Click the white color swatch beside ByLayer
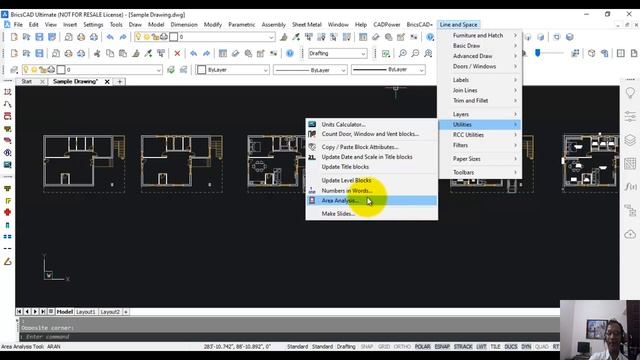The height and width of the screenshot is (360, 640). [202, 70]
